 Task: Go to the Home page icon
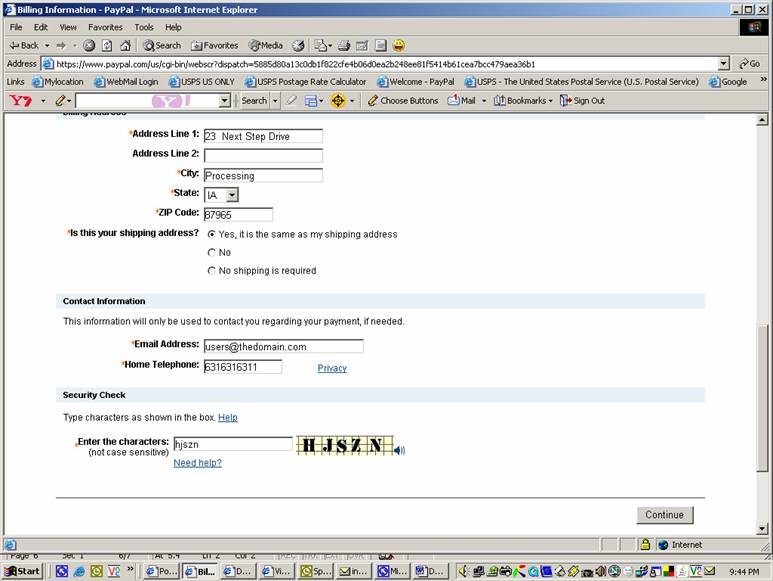(125, 46)
